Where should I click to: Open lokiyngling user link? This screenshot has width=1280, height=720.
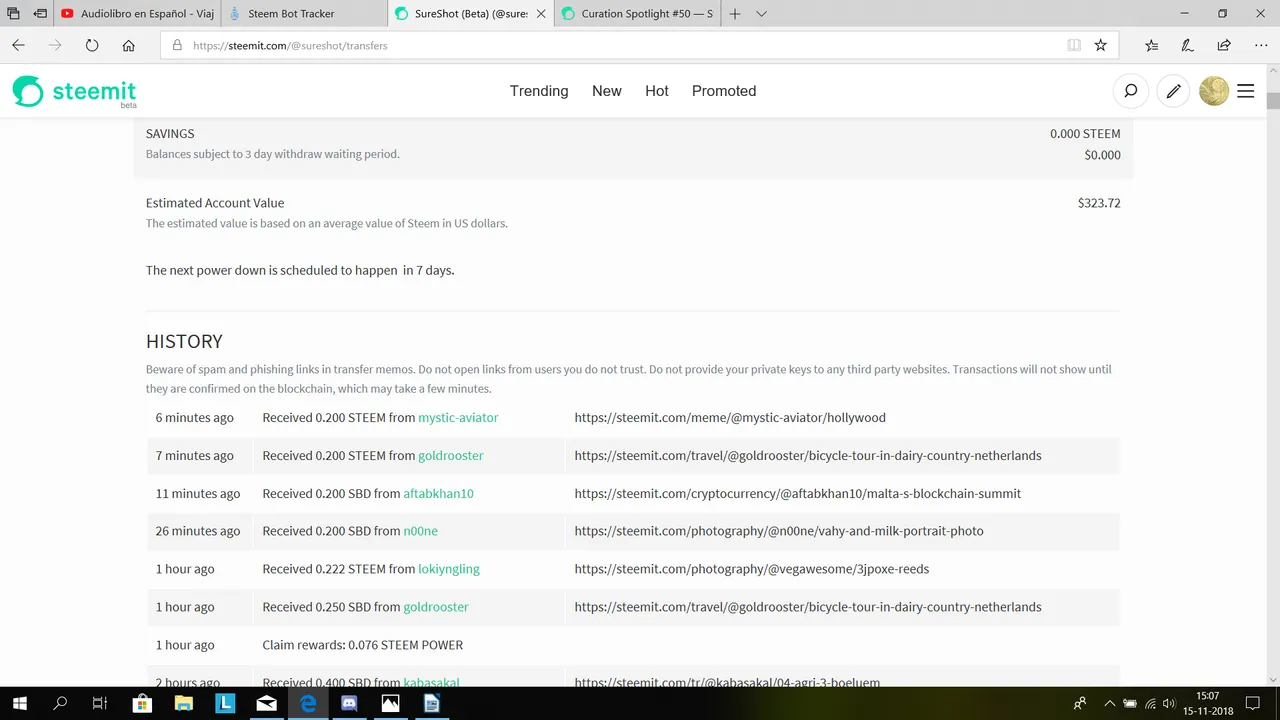point(449,569)
